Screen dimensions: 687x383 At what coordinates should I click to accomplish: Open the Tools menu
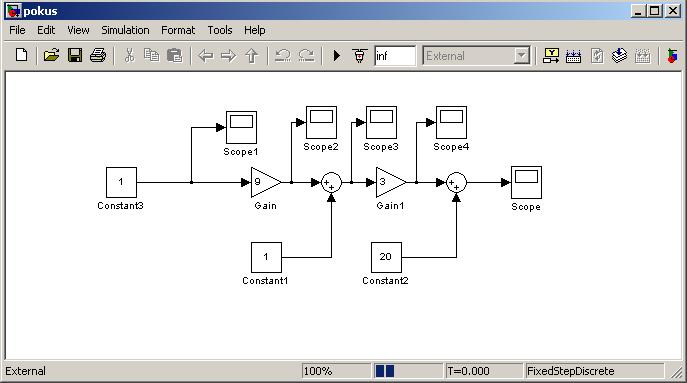tap(220, 30)
